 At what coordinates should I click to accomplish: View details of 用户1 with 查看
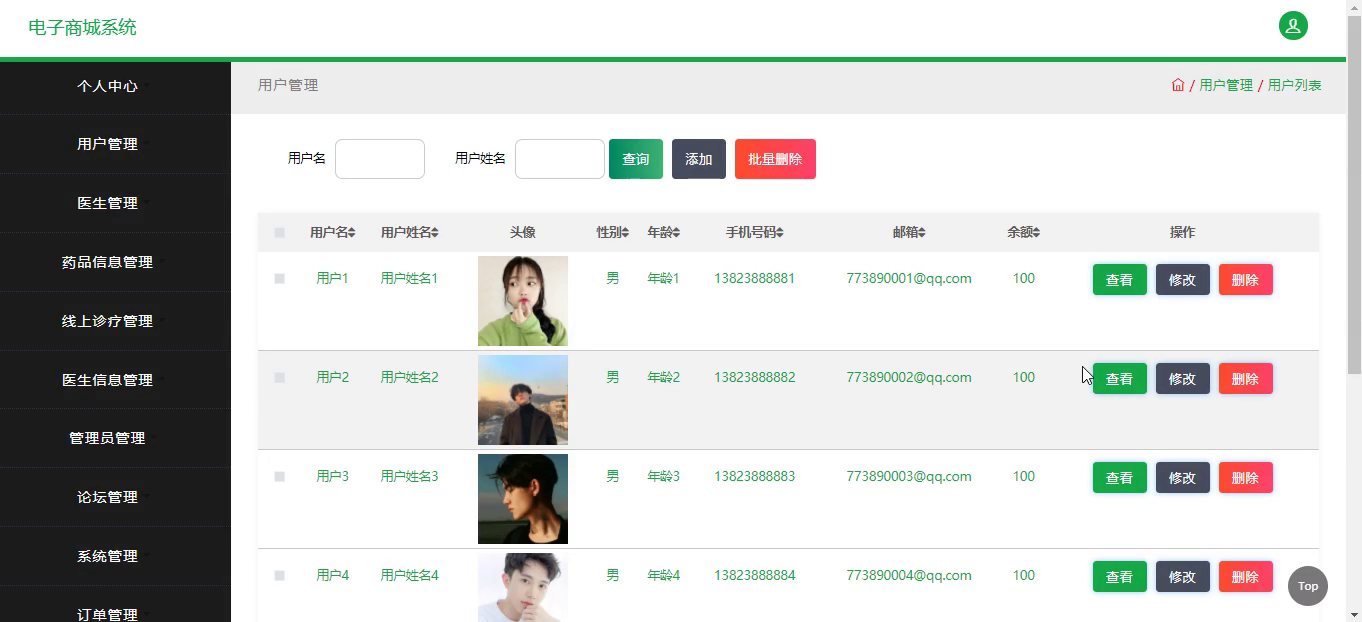(1119, 280)
